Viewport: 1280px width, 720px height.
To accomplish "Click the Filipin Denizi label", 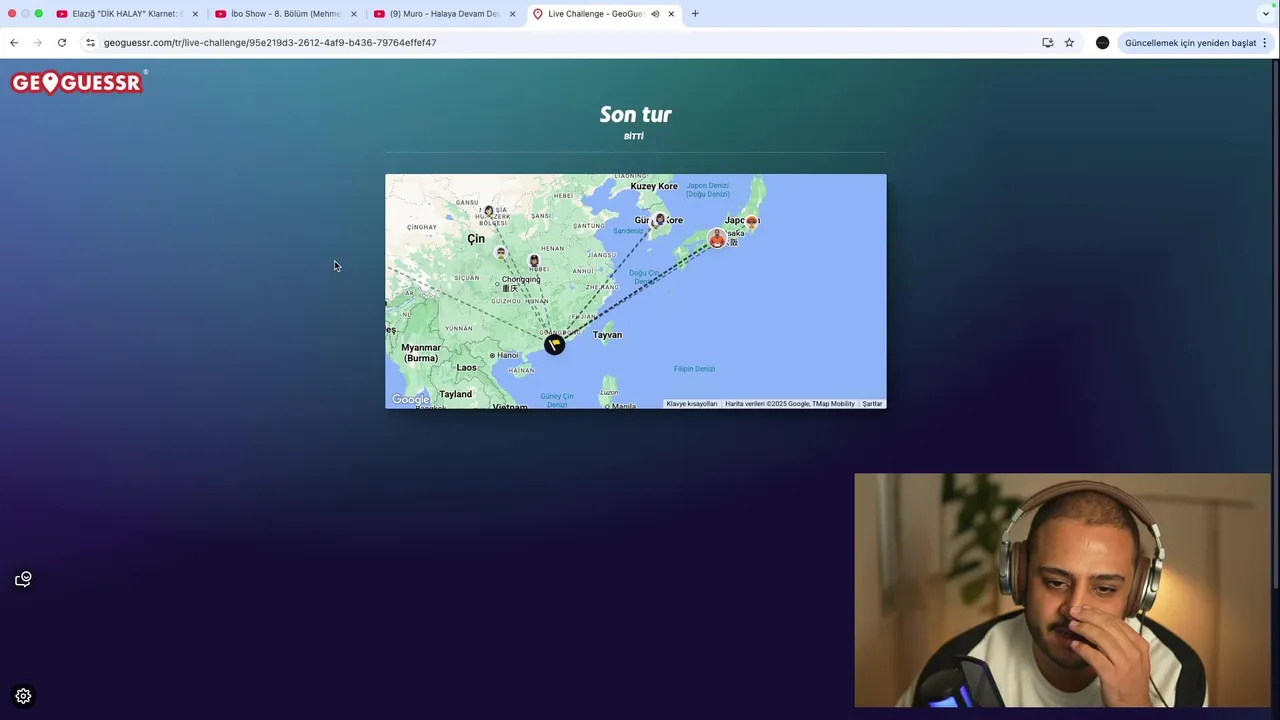I will point(694,369).
